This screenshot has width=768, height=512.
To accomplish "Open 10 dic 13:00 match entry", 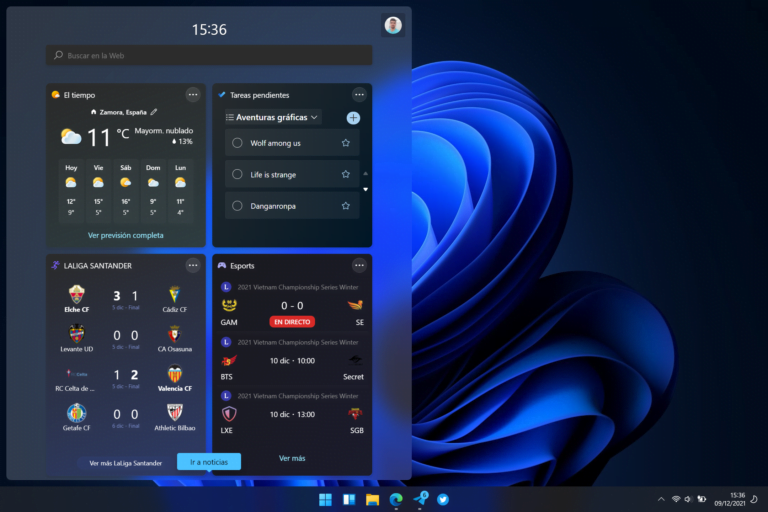I will 292,414.
